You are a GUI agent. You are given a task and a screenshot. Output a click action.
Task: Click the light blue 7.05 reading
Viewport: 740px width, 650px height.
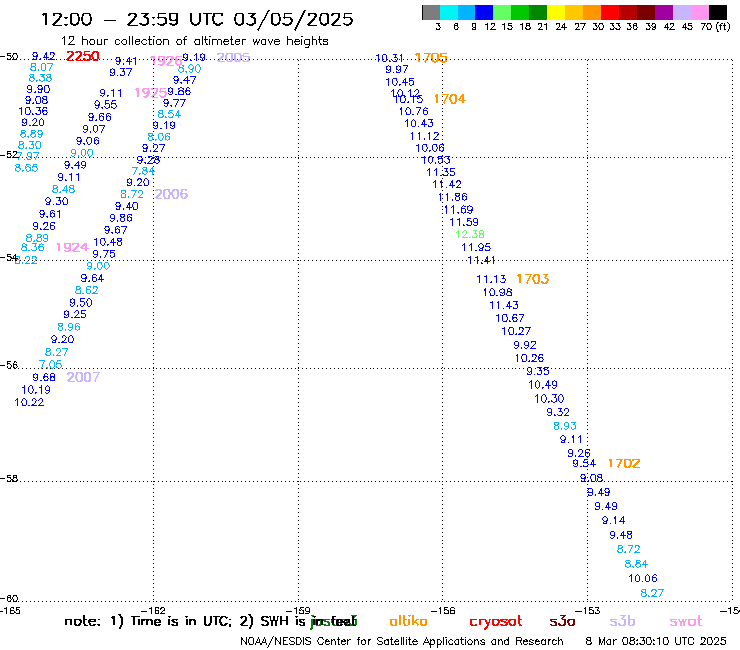tap(50, 364)
